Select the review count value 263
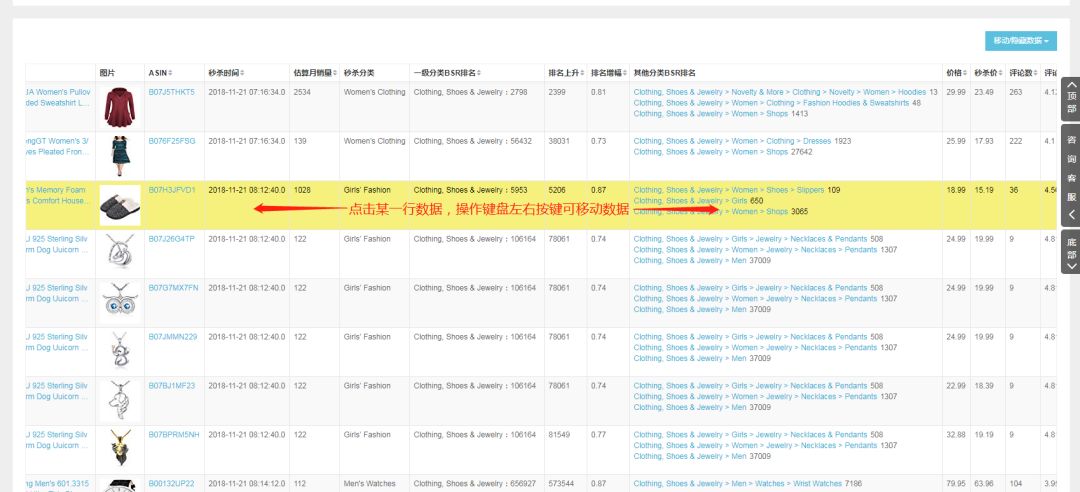1080x492 pixels. tap(1016, 92)
